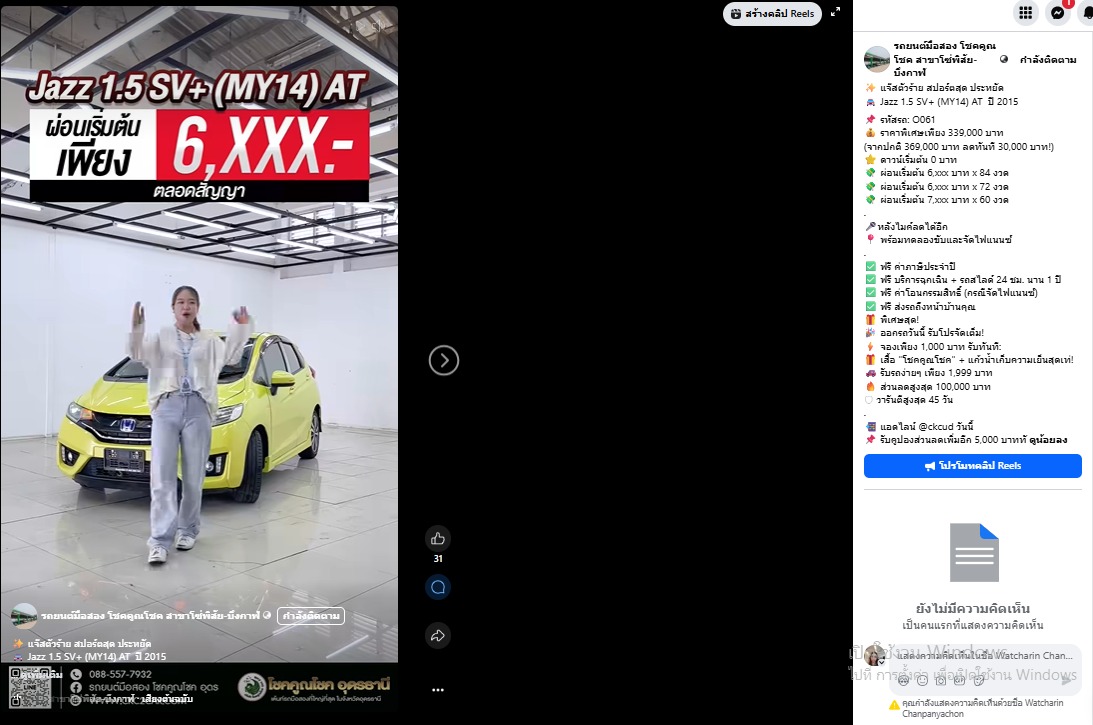Open Messenger chats icon
Image resolution: width=1093 pixels, height=725 pixels.
pos(1057,13)
